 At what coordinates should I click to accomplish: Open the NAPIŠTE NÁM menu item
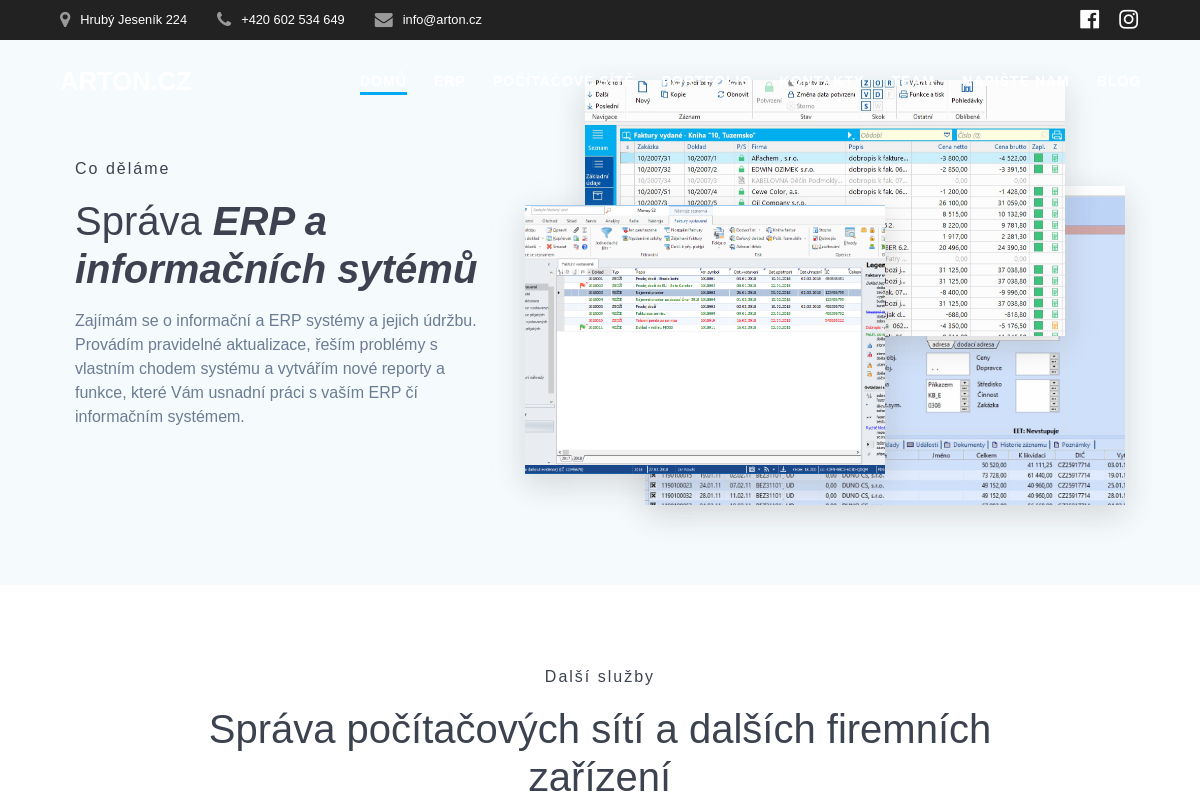1015,81
